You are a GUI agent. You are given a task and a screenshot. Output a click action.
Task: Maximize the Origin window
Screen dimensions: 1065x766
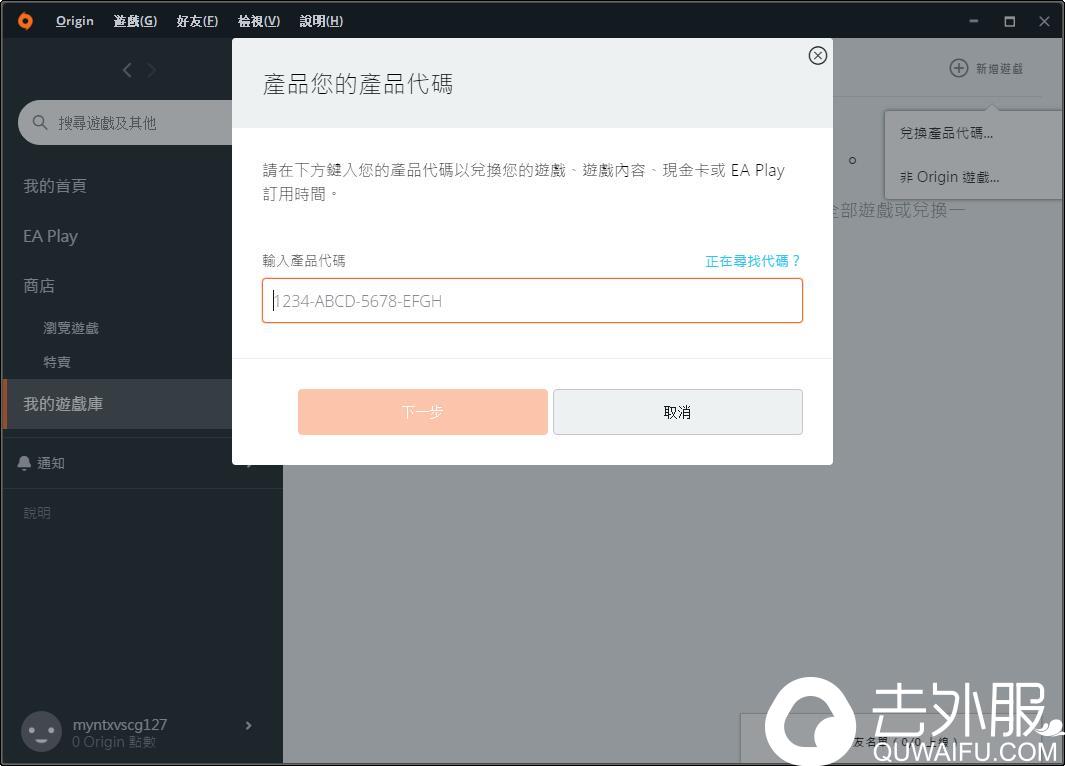coord(1009,21)
